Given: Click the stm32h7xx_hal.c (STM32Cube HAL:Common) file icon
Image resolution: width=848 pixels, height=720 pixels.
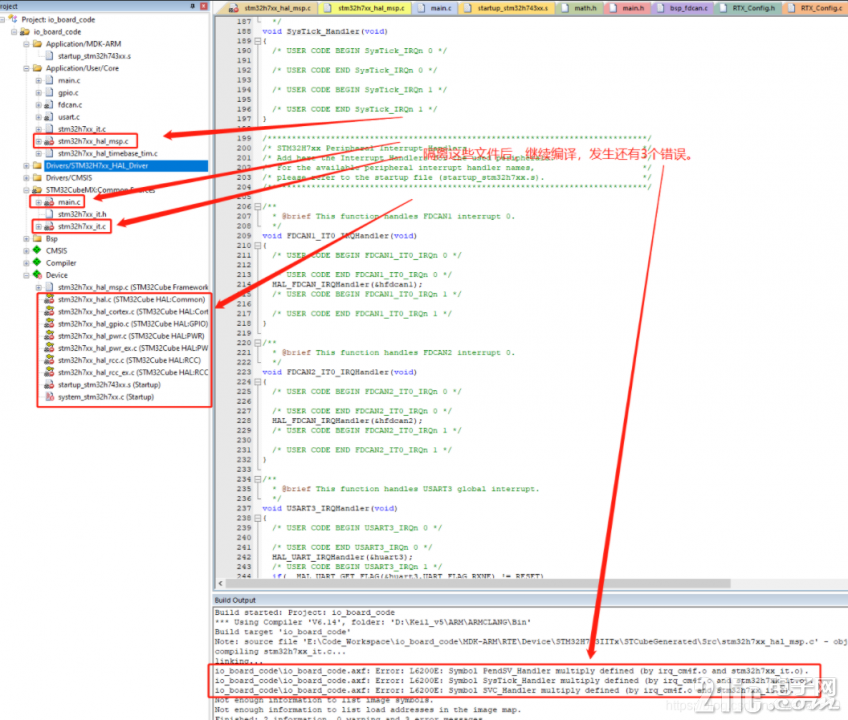Looking at the screenshot, I should (x=49, y=299).
